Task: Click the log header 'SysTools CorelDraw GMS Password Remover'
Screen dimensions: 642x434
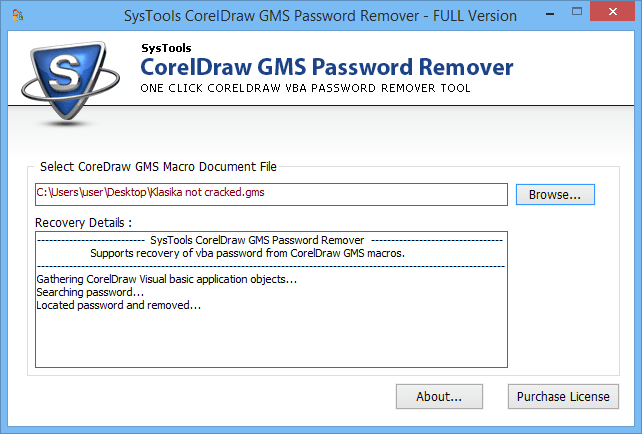Action: [256, 240]
